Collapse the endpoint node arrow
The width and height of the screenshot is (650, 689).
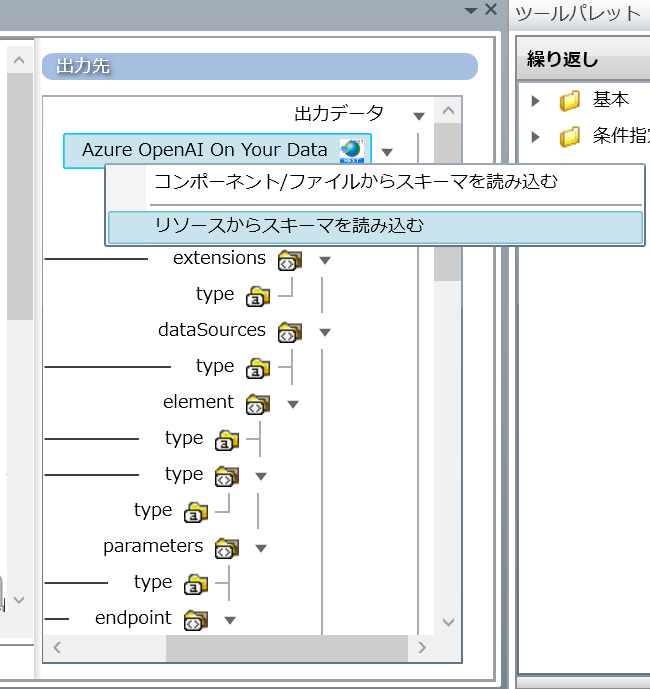(x=230, y=620)
